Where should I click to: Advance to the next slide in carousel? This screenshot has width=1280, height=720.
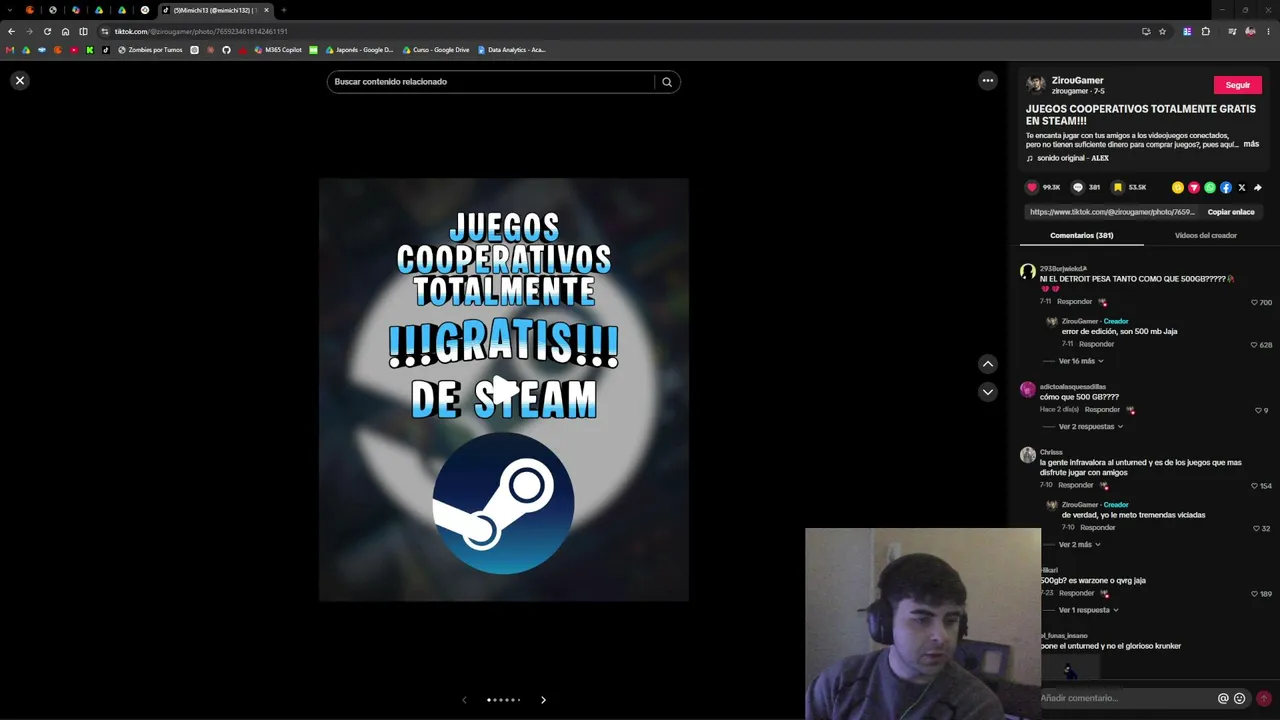click(x=543, y=700)
